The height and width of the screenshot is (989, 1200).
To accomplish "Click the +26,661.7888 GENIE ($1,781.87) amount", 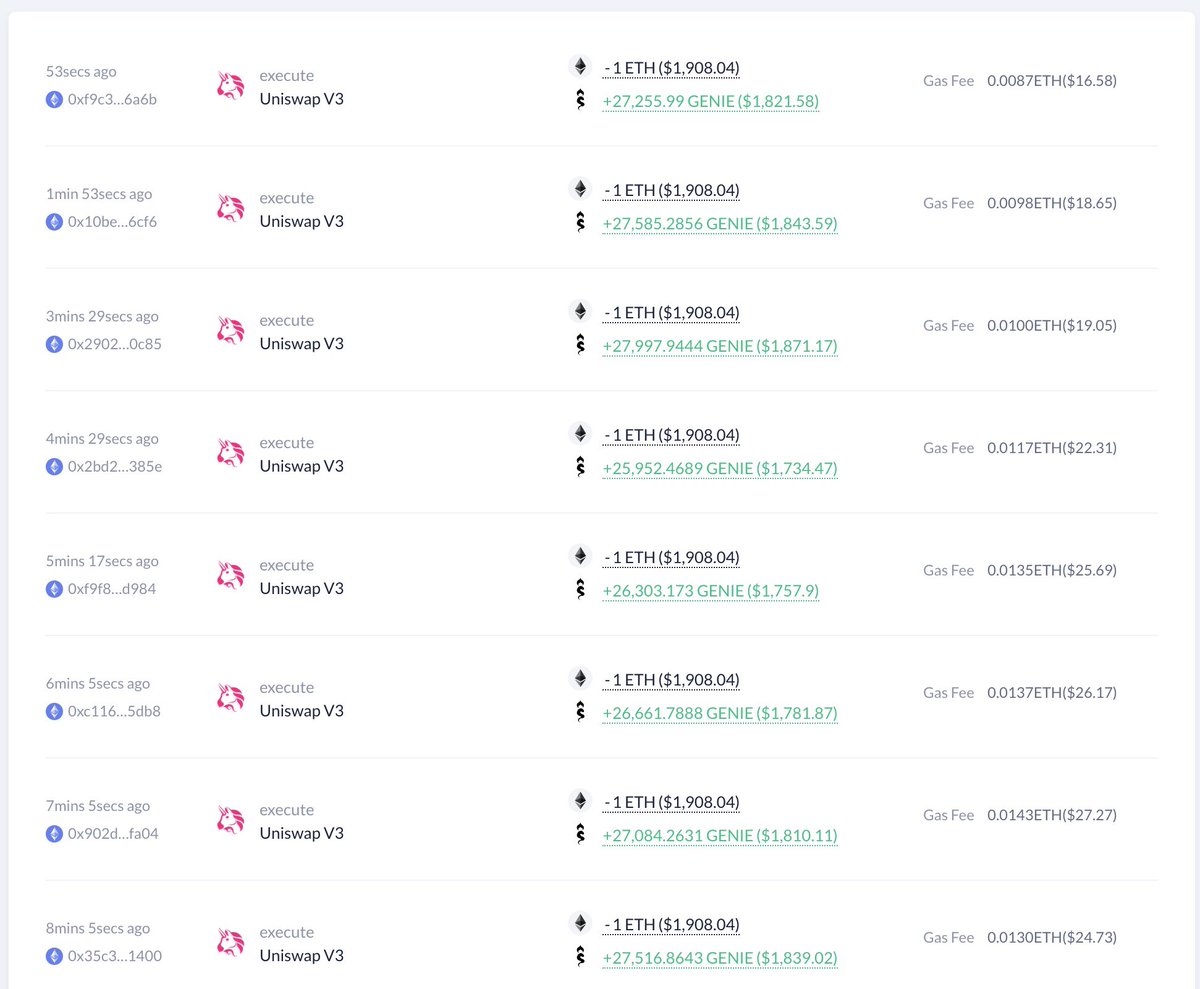I will [719, 713].
